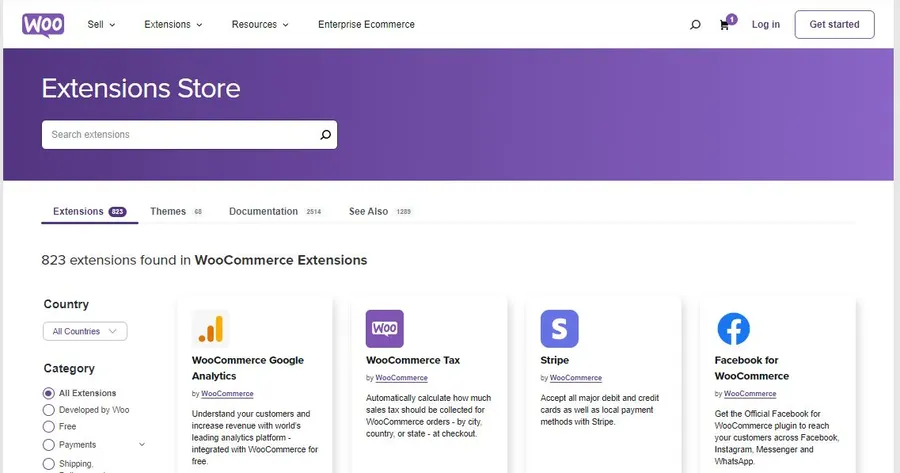
Task: Click the Facebook round logo icon
Action: click(734, 329)
